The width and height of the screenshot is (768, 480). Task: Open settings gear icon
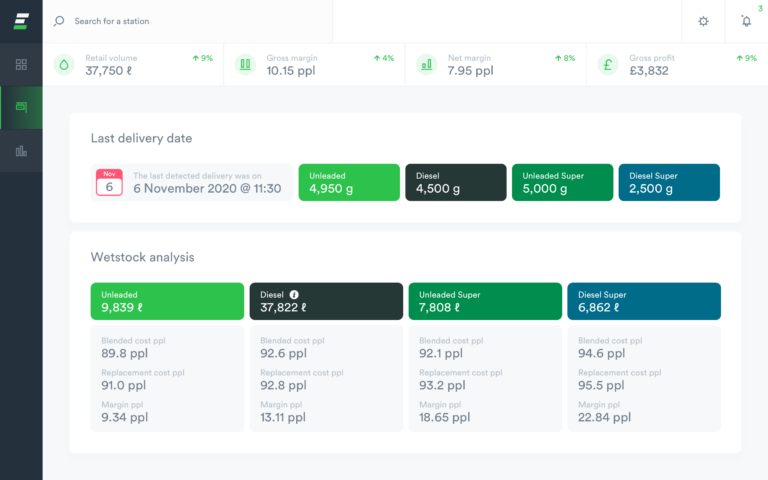[703, 21]
